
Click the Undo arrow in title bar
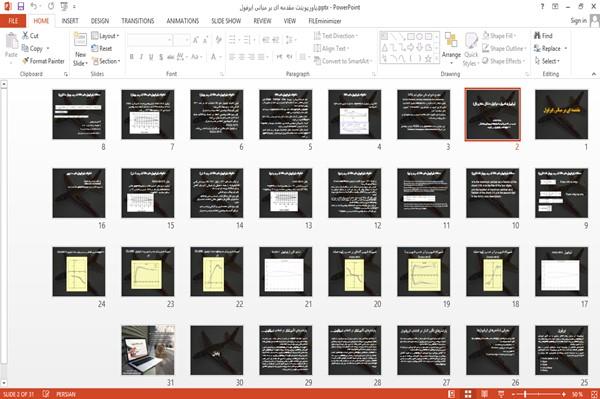(x=34, y=7)
